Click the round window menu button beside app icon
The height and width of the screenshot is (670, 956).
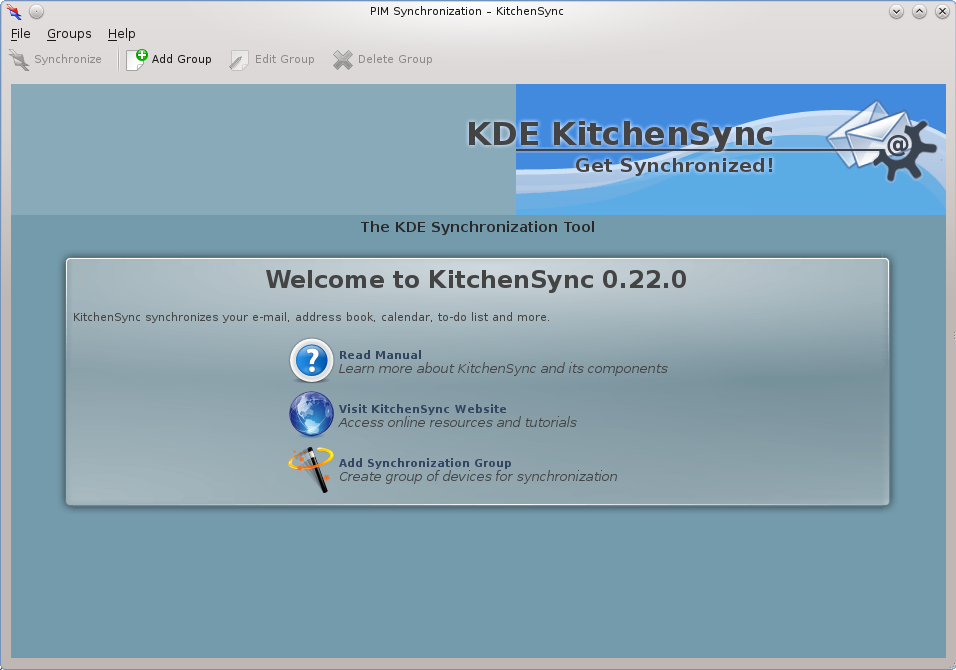(x=37, y=12)
